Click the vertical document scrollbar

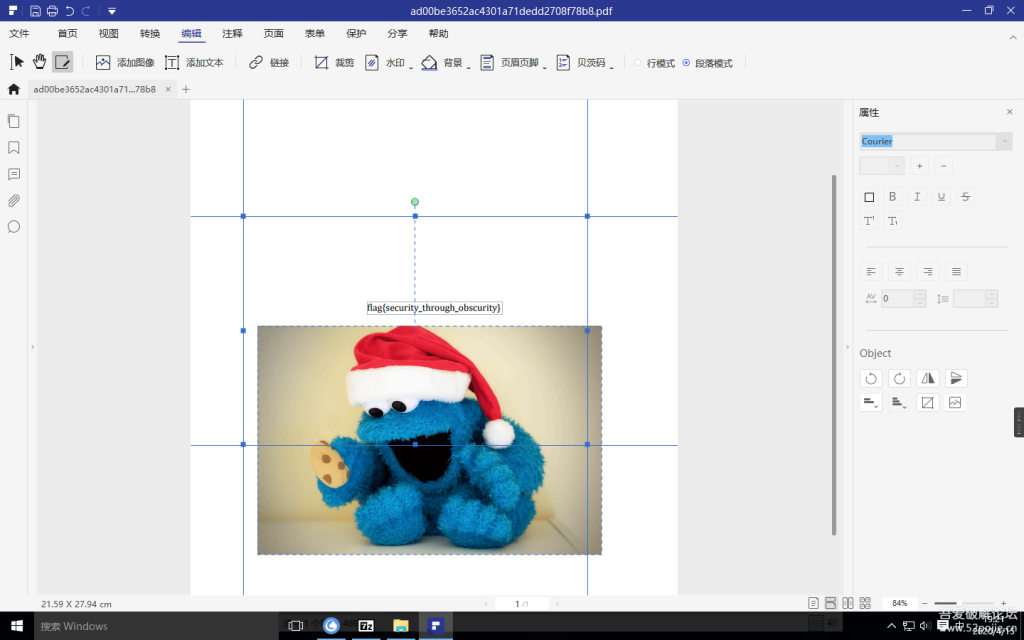pyautogui.click(x=834, y=355)
